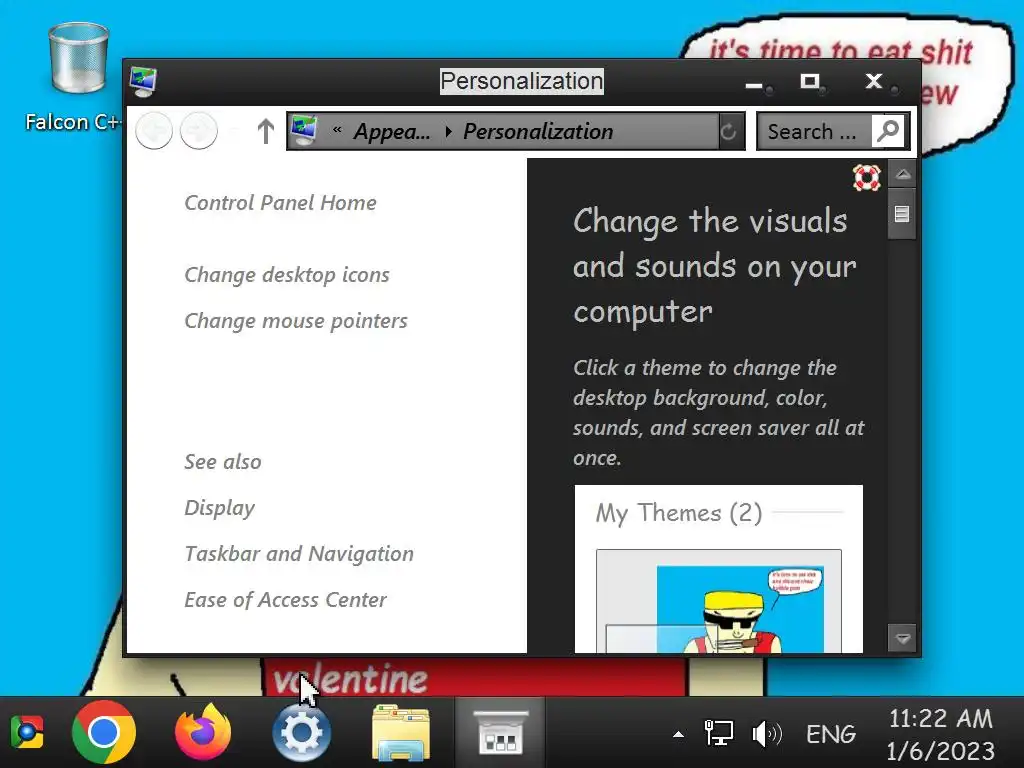
Task: Click the back navigation button
Action: (154, 131)
